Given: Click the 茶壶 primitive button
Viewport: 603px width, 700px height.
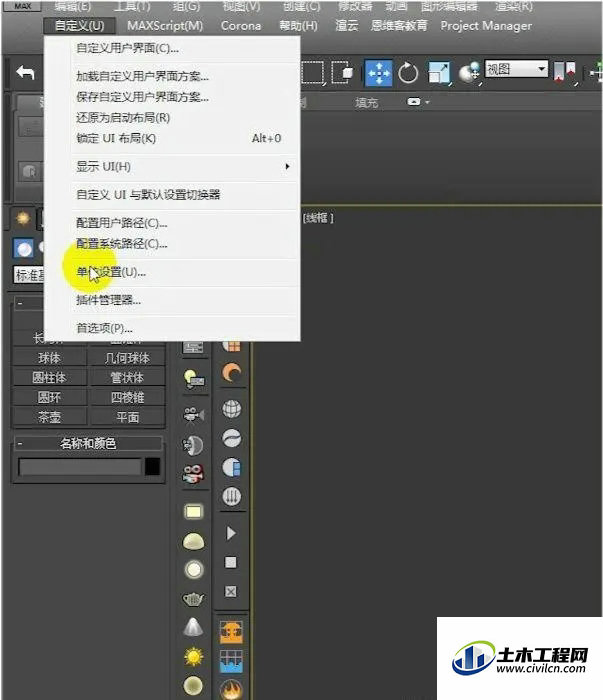Looking at the screenshot, I should [x=49, y=417].
